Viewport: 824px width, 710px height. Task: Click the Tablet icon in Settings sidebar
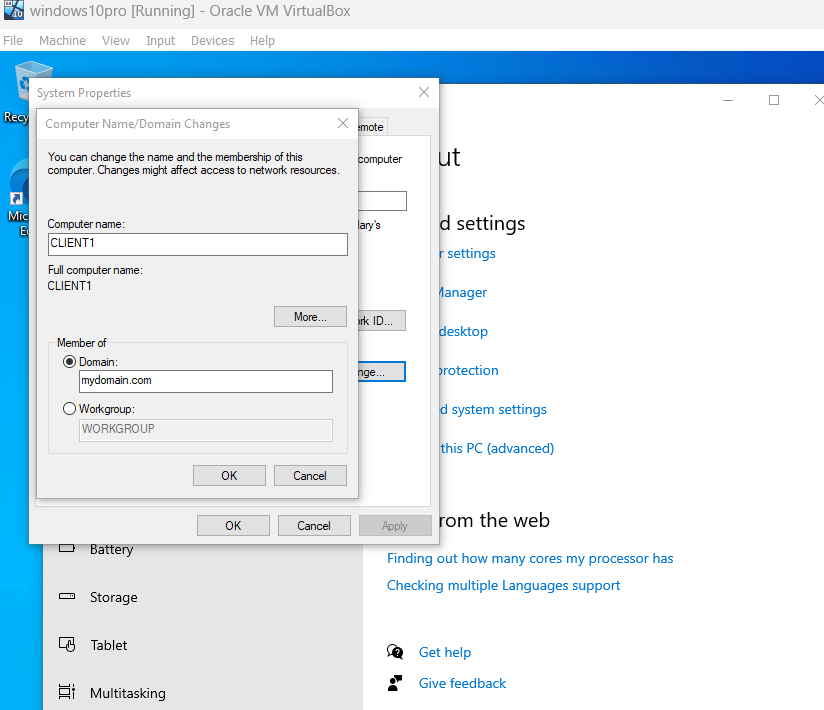pyautogui.click(x=67, y=644)
